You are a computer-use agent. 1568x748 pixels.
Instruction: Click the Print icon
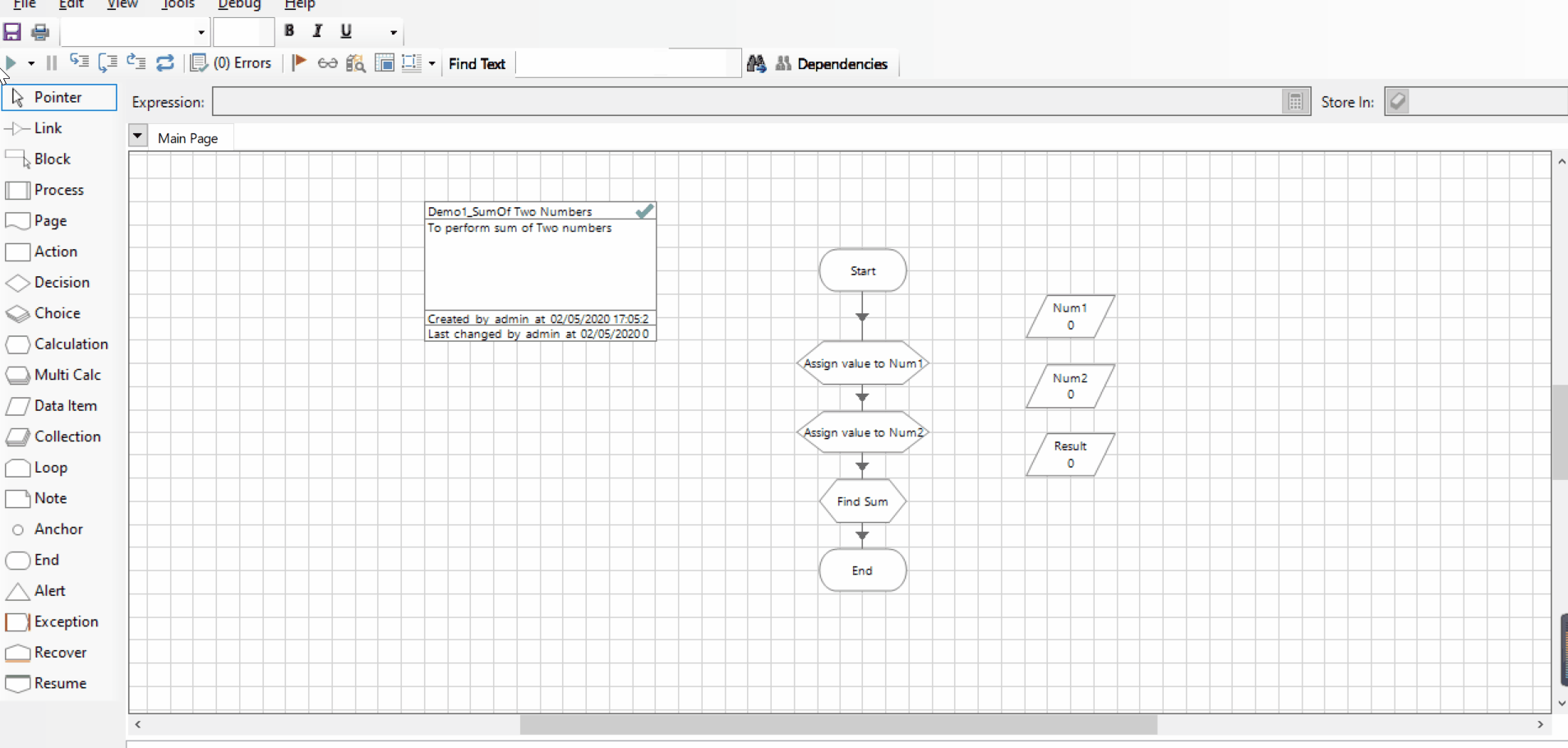[39, 32]
